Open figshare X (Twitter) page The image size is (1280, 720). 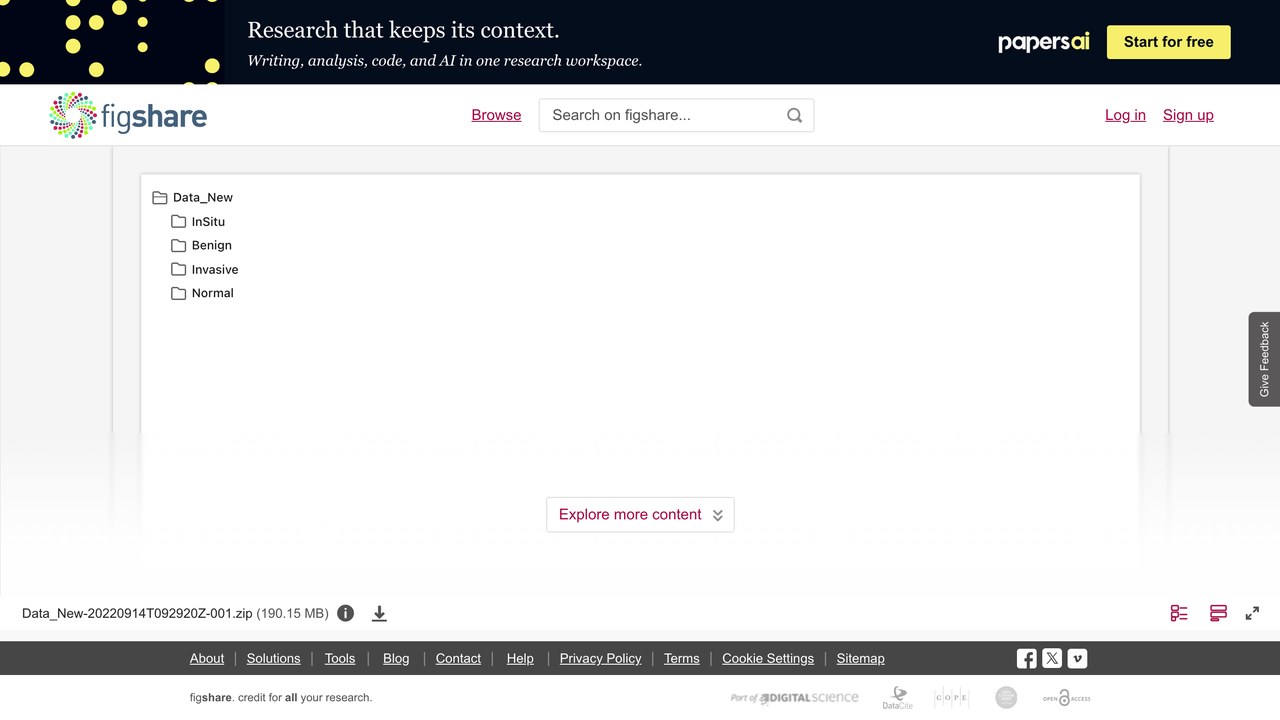[1052, 658]
